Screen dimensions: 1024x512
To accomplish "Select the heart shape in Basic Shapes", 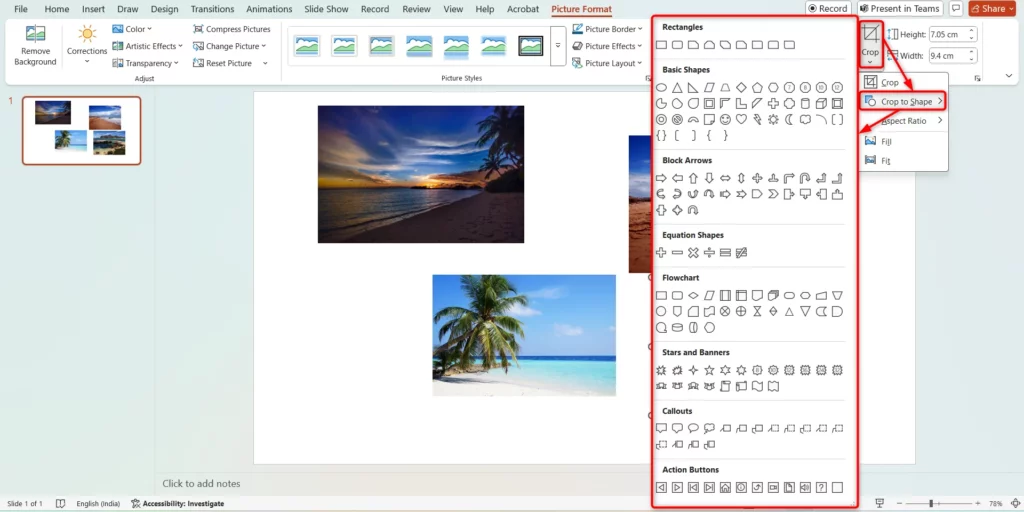I will pos(741,119).
